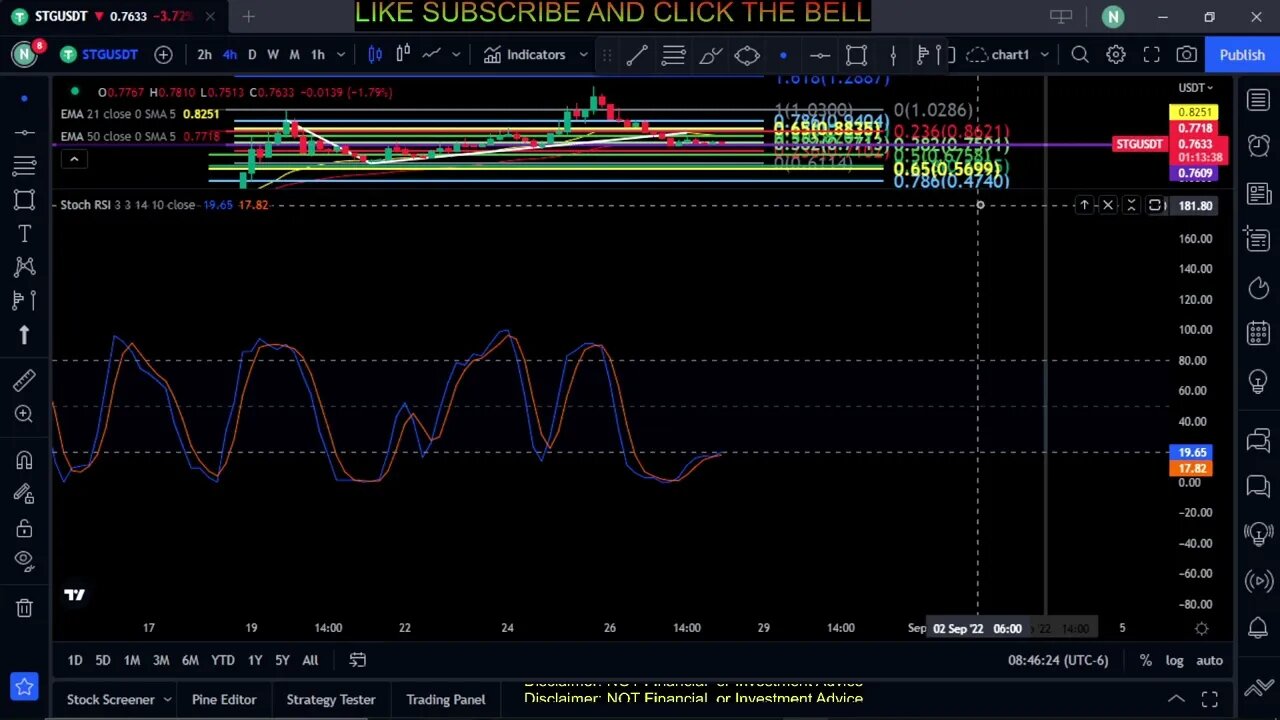Hide all drawings with the eye icon

(24, 560)
